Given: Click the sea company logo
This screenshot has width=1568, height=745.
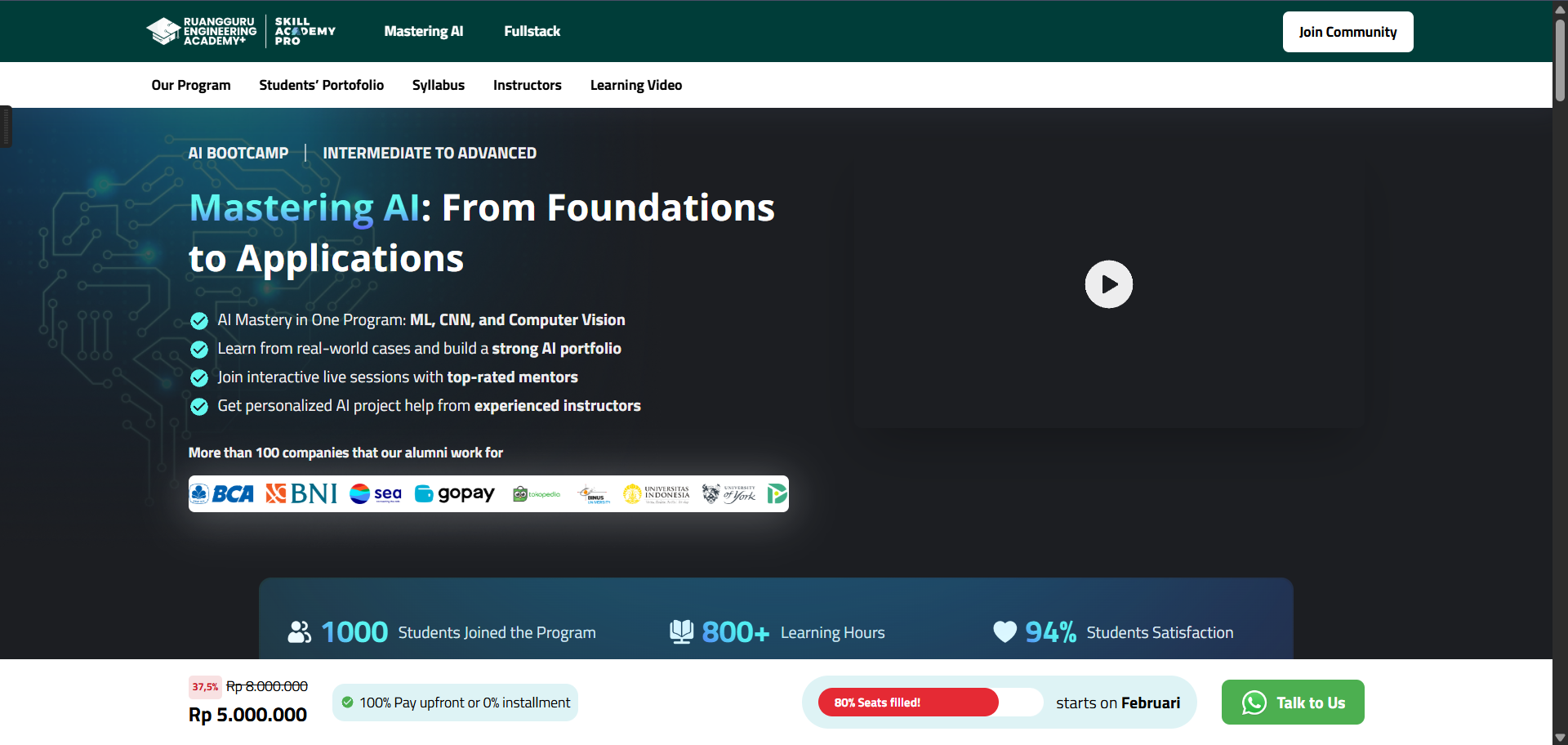Looking at the screenshot, I should (376, 493).
